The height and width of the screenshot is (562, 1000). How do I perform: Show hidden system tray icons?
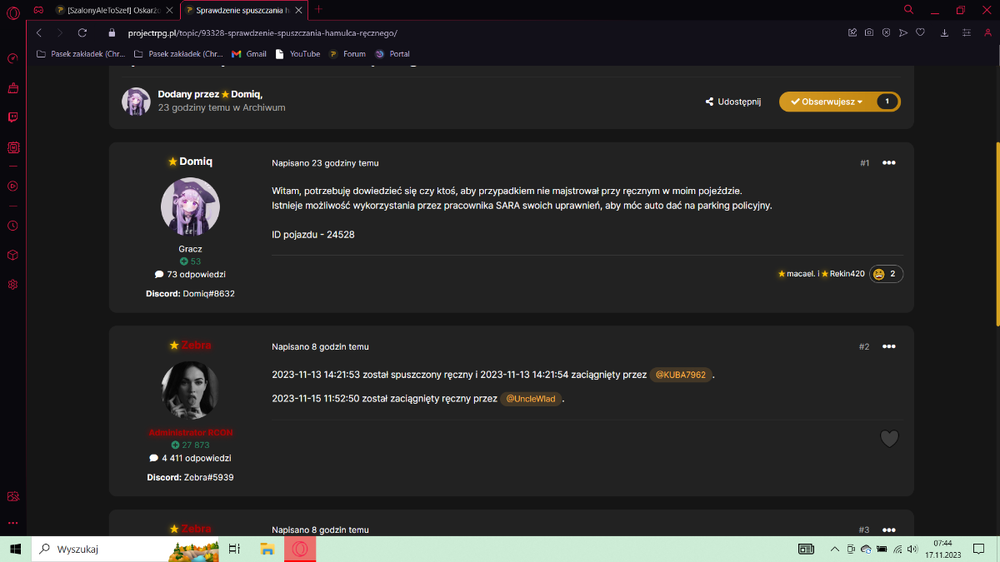[x=834, y=549]
